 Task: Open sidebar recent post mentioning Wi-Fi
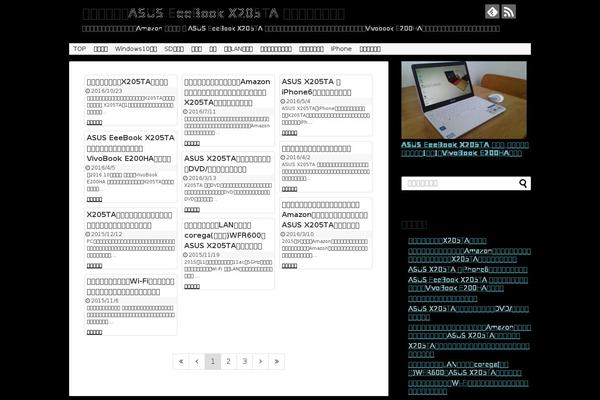[x=468, y=387]
